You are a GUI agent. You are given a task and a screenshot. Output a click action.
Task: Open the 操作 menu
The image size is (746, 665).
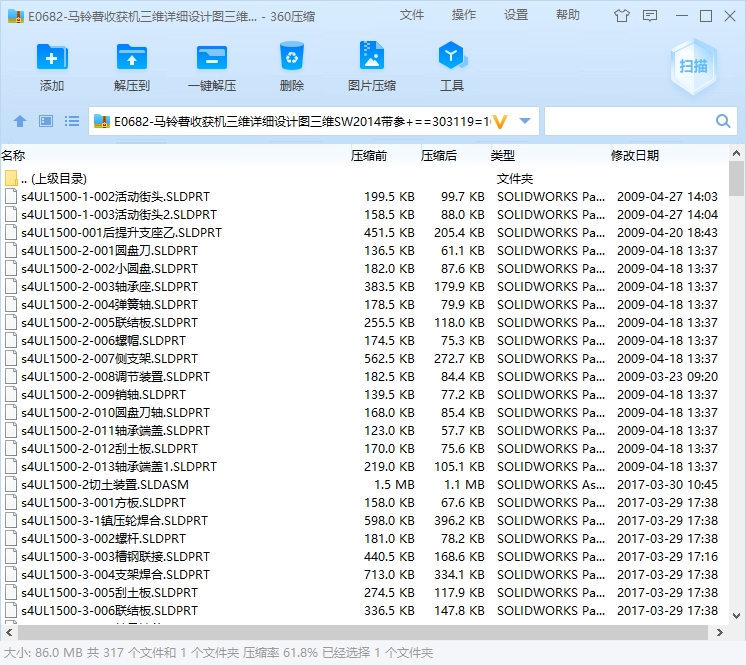pos(464,15)
